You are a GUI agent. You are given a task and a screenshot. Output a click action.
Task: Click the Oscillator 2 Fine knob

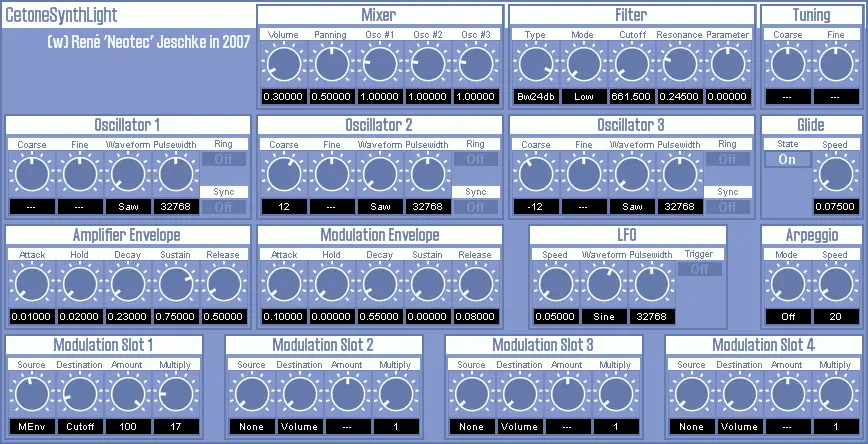(x=331, y=174)
